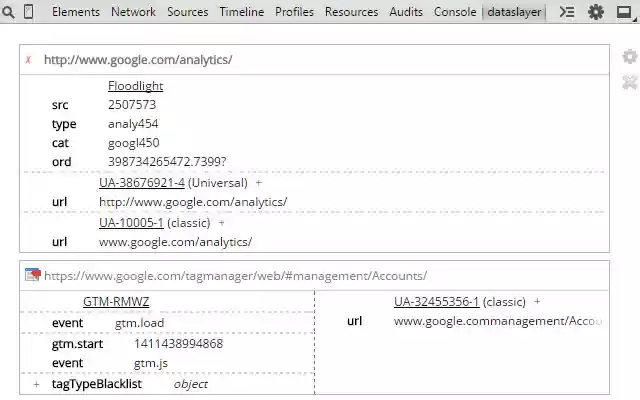
Task: Click the GTM-RMWZ container link
Action: click(x=116, y=302)
